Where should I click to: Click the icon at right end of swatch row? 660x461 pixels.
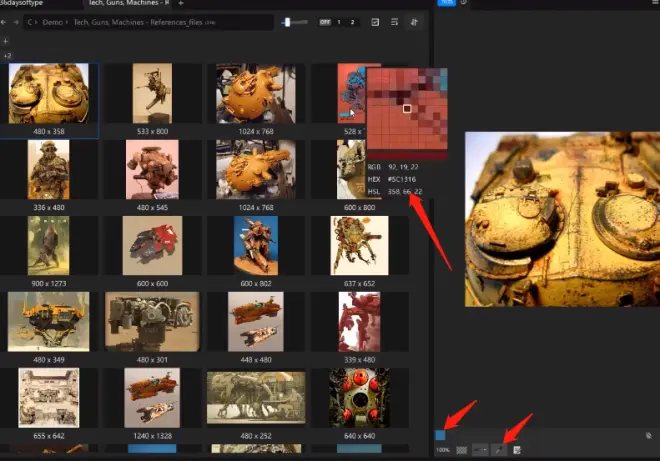tap(649, 435)
